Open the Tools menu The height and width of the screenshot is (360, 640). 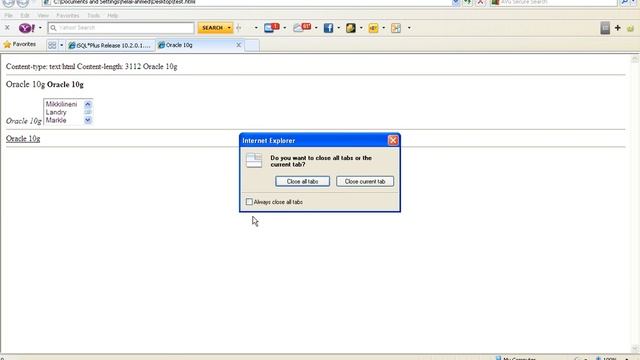click(x=93, y=16)
